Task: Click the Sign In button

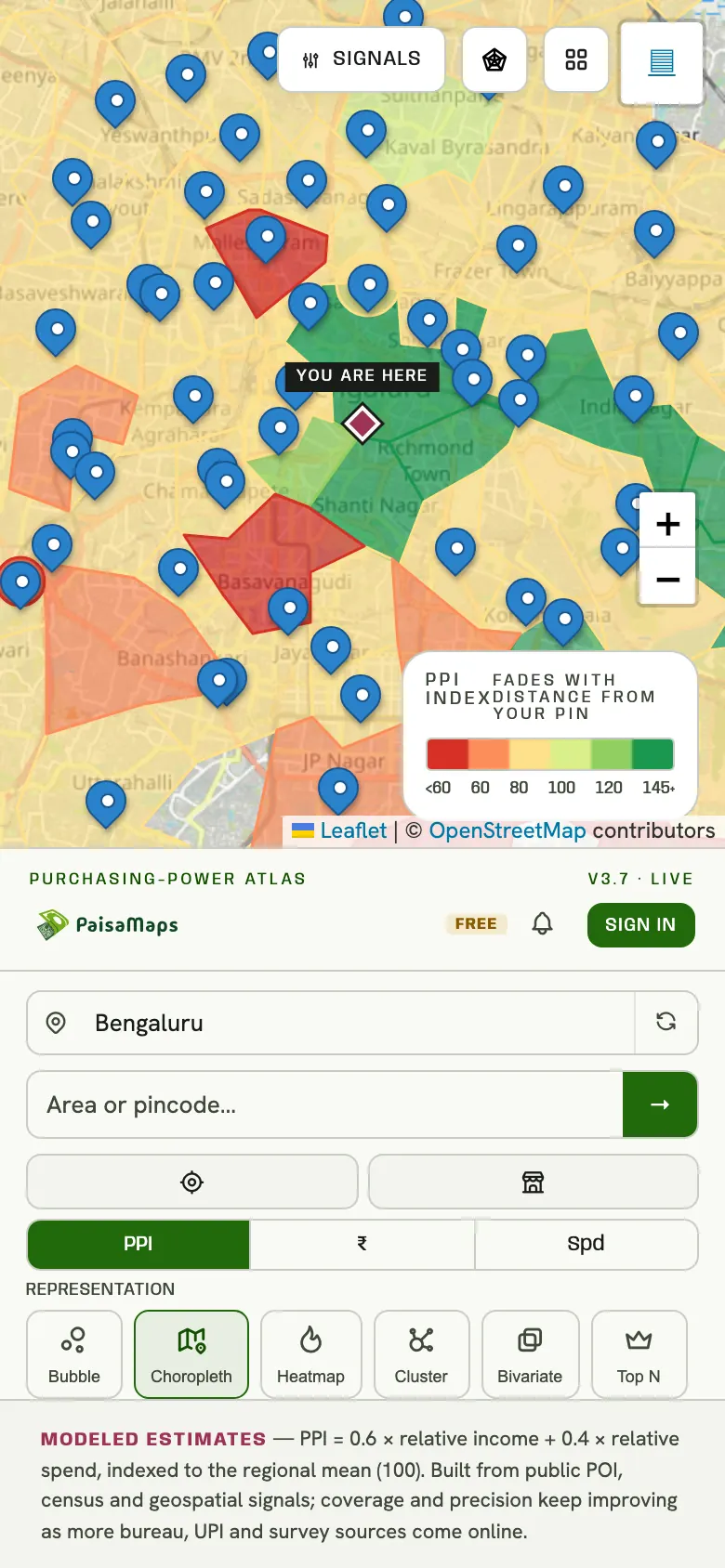Action: (x=640, y=925)
